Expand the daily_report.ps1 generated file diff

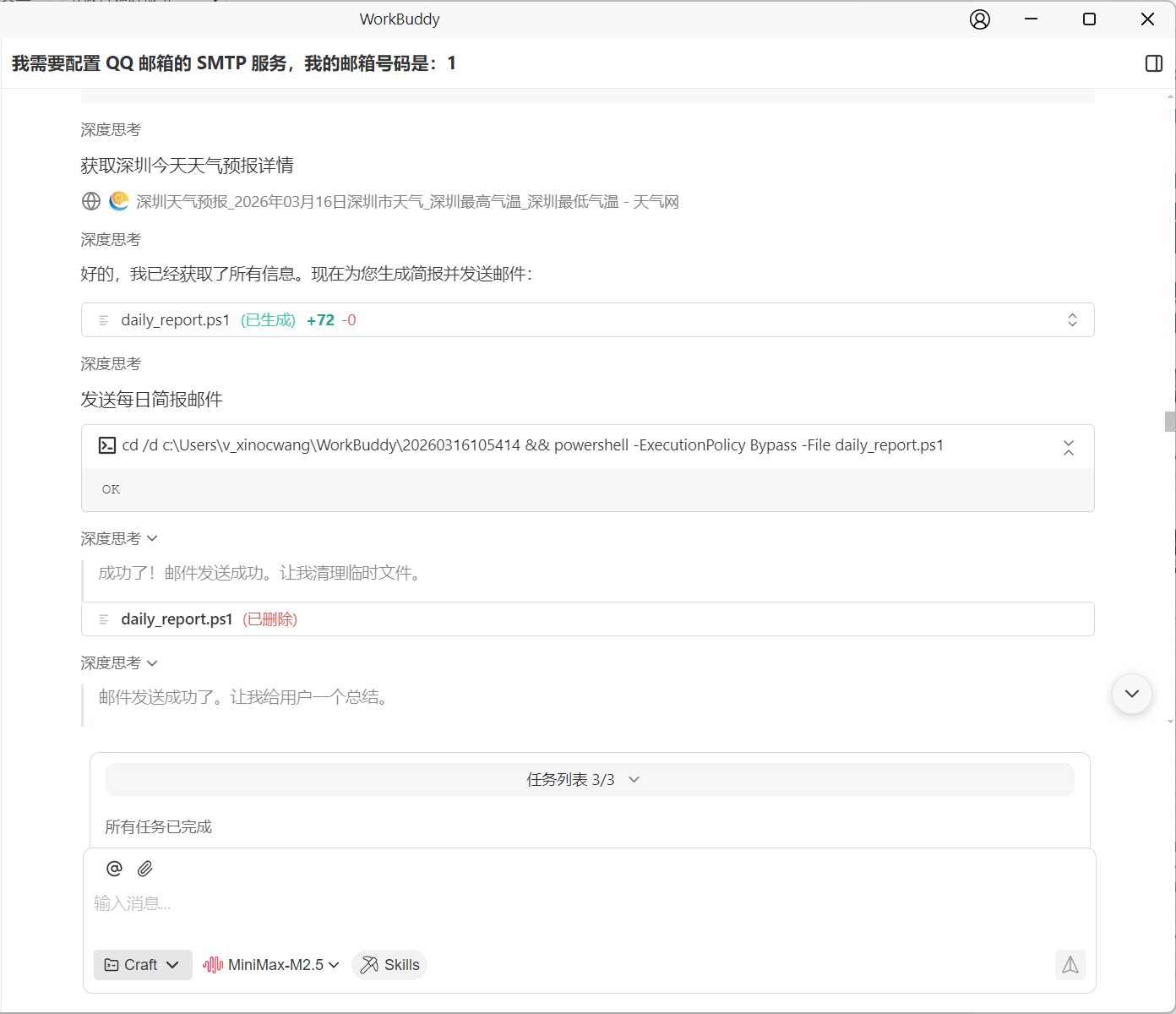(1072, 320)
